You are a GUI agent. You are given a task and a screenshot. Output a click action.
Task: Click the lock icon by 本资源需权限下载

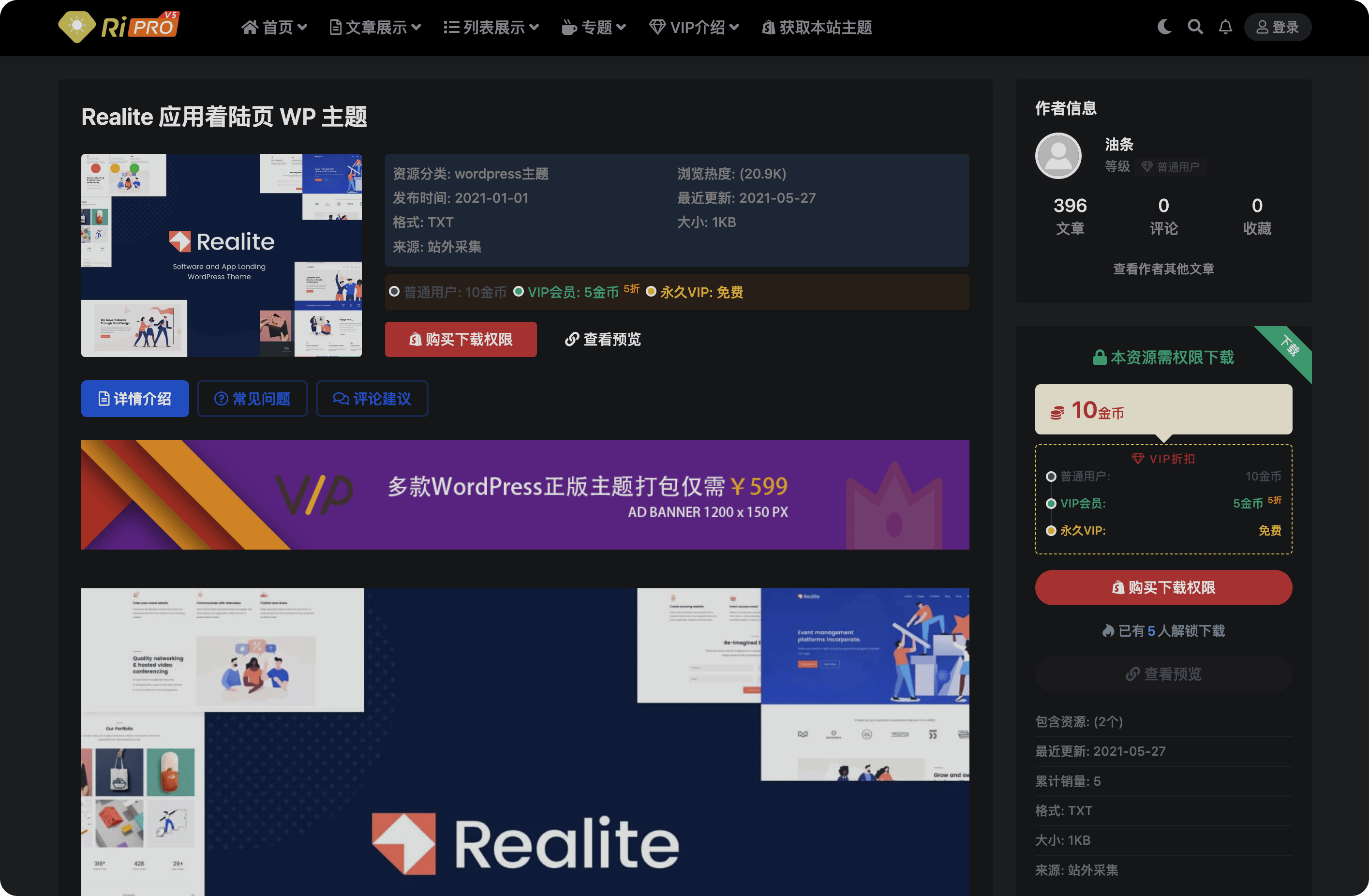1099,357
